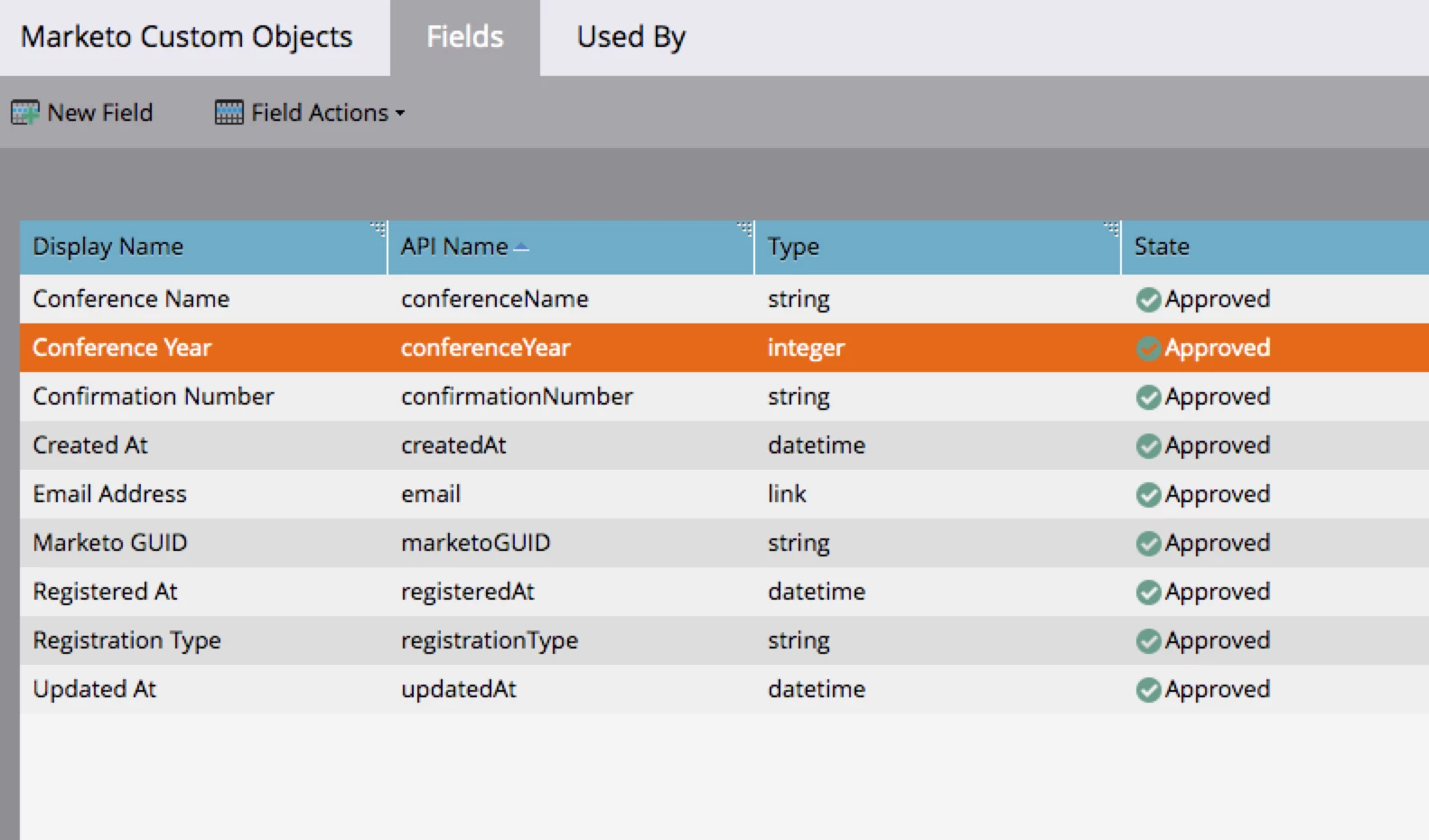Viewport: 1429px width, 840px height.
Task: Toggle API Name ascending sort arrow
Action: [x=521, y=247]
